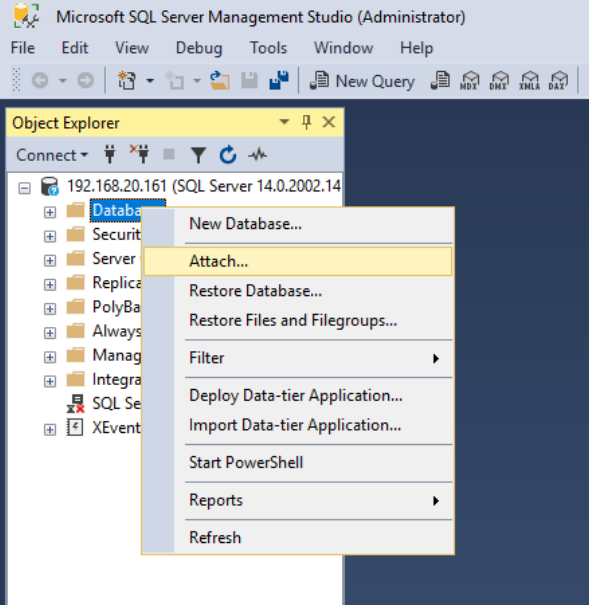Screen dimensions: 589x605
Task: Open the Reports submenu entry
Action: (297, 500)
